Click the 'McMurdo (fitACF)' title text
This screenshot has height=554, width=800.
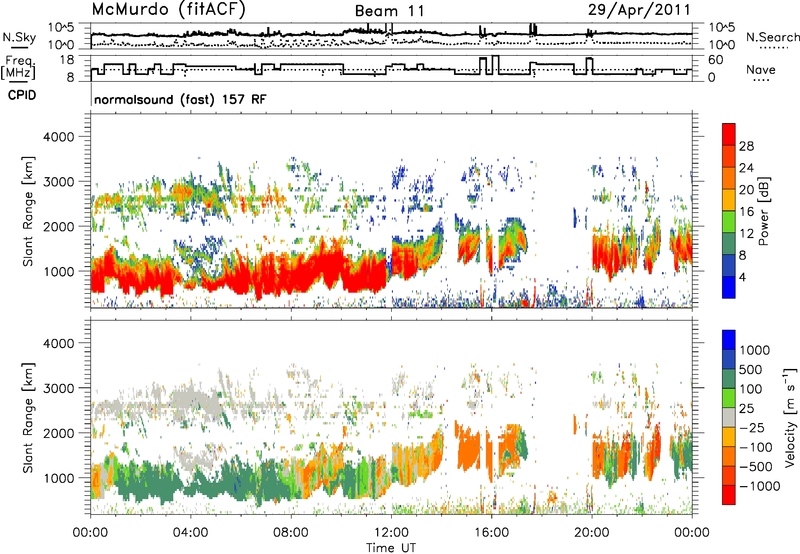[168, 10]
